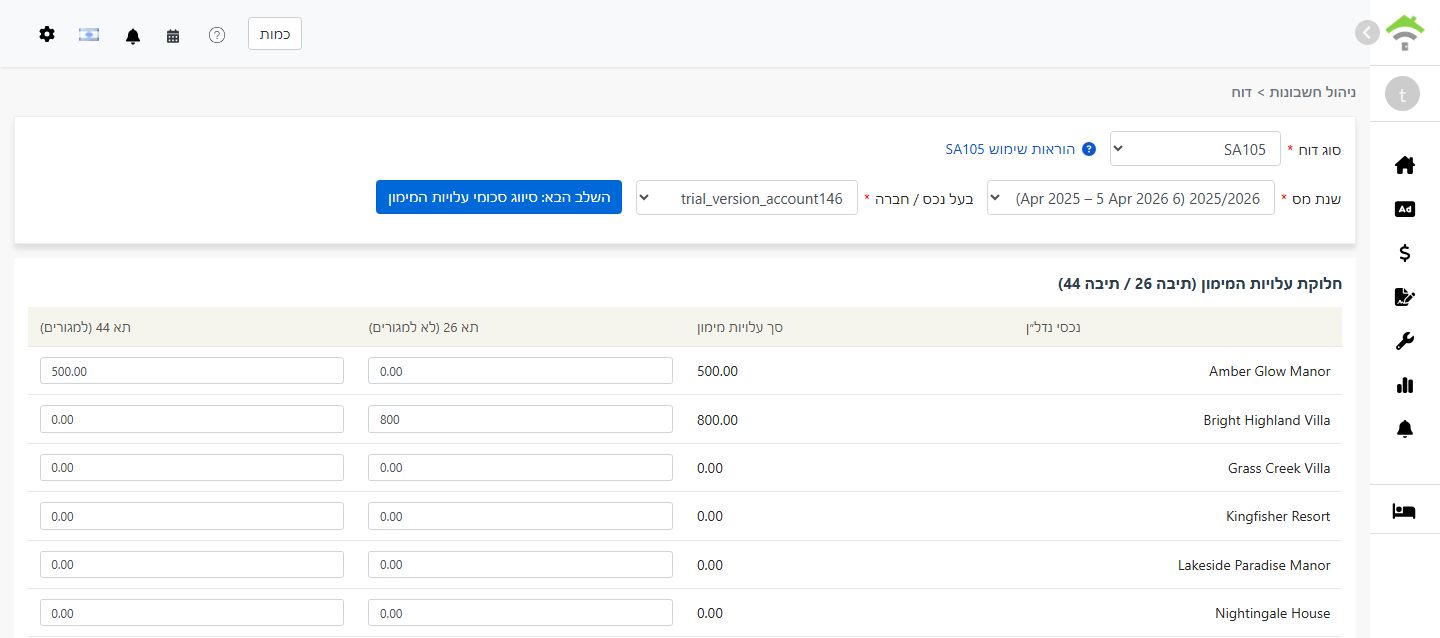Click Box 26 field for Nightingale House
1440x638 pixels.
click(x=520, y=613)
